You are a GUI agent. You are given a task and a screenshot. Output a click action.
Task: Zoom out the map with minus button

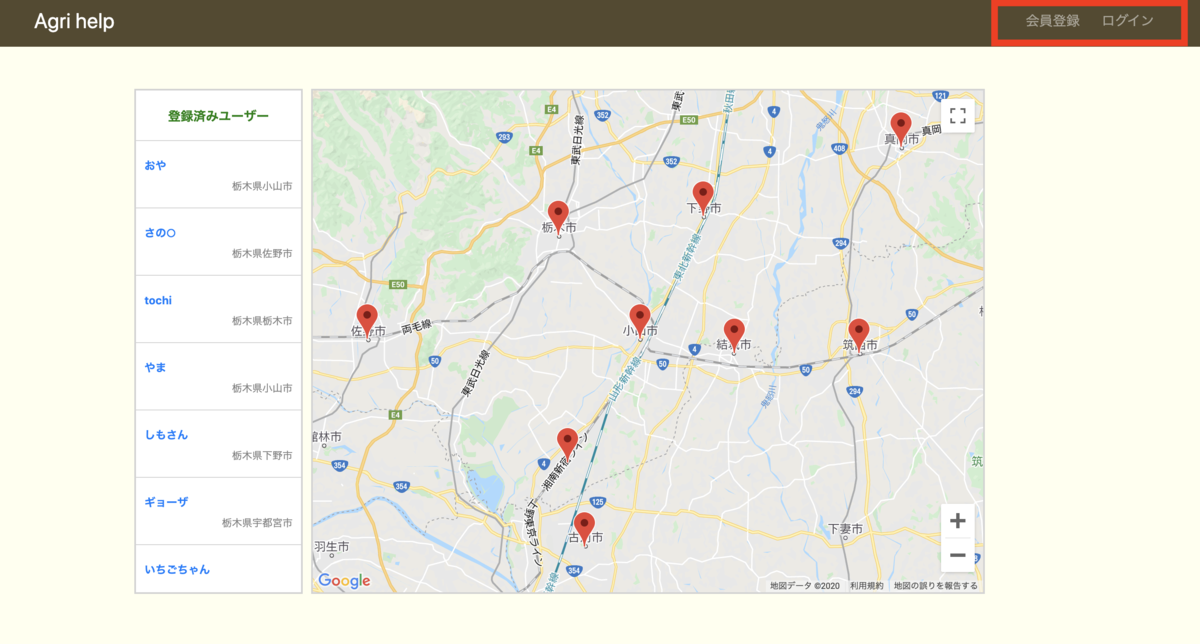(957, 555)
